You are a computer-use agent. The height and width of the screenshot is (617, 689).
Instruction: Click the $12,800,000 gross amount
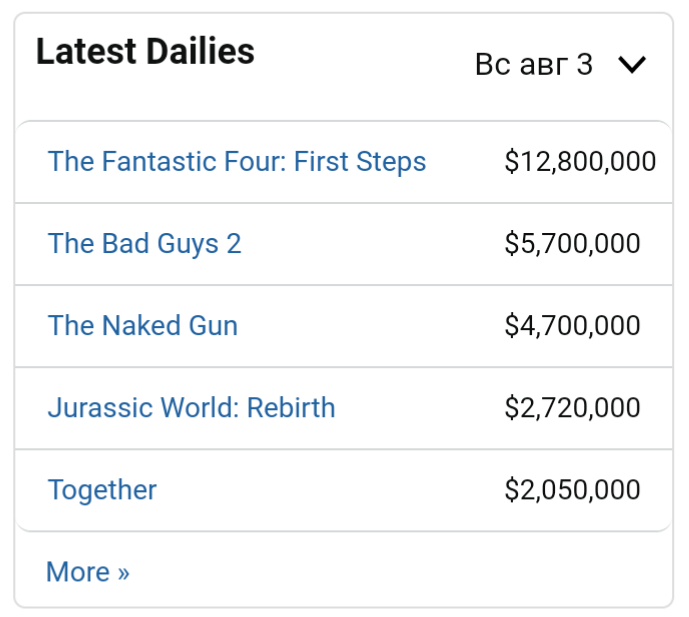(x=580, y=161)
